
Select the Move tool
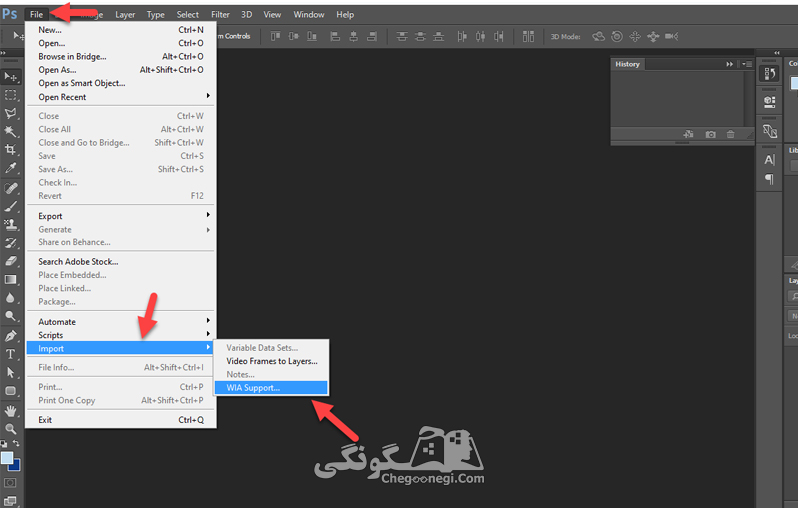[10, 77]
